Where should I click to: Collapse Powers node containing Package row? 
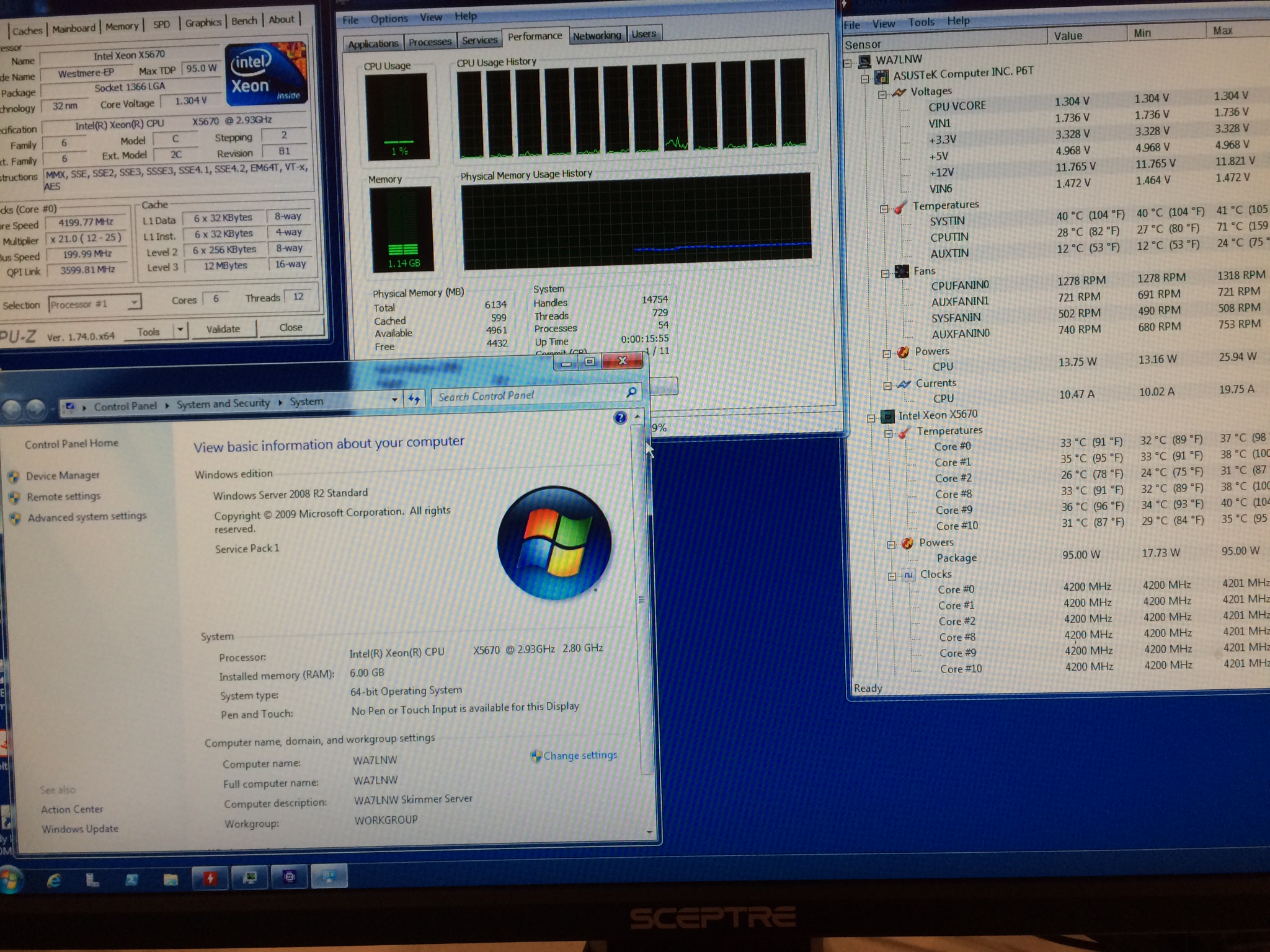click(x=891, y=545)
